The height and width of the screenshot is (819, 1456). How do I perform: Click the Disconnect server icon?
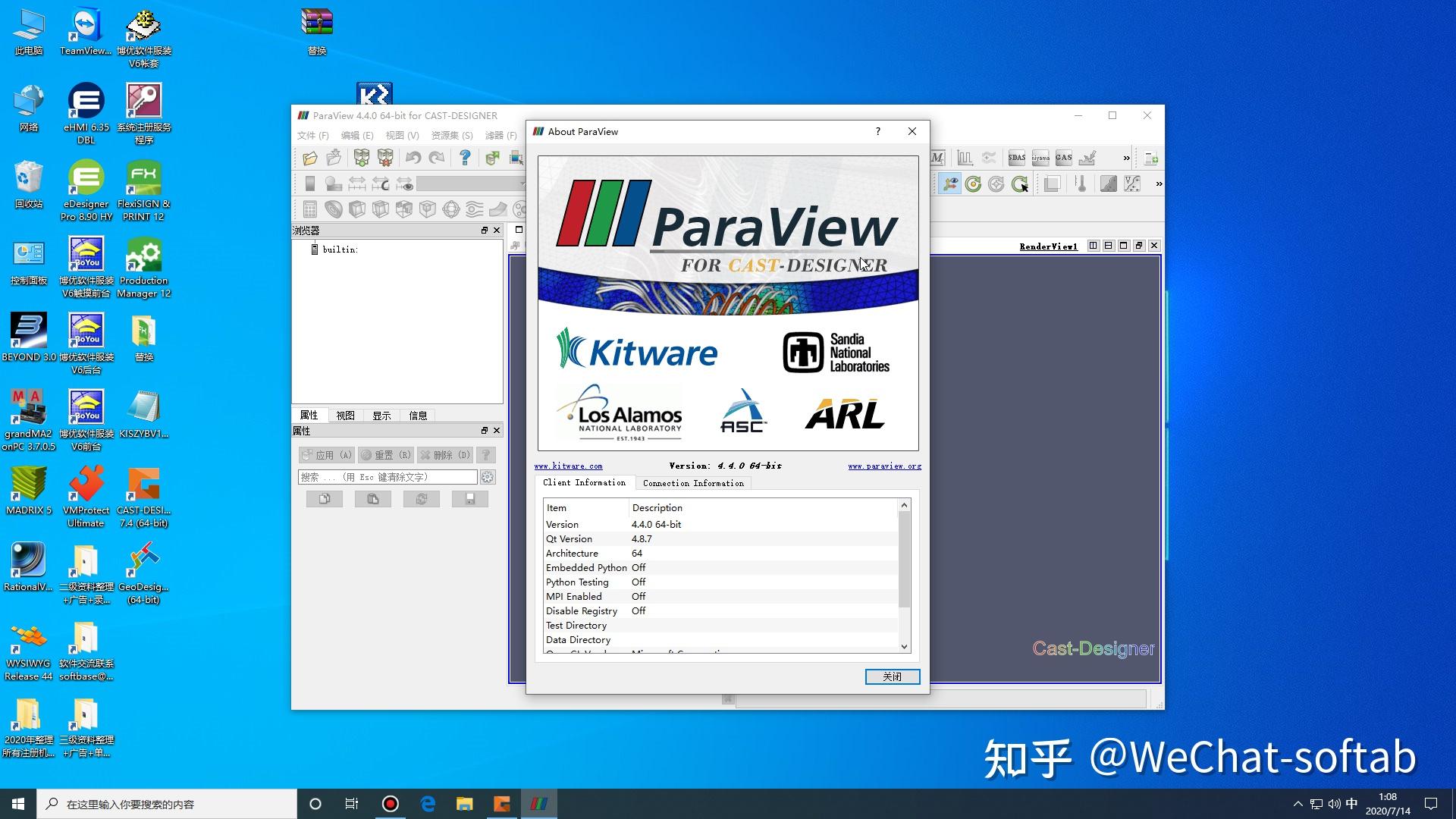(385, 158)
